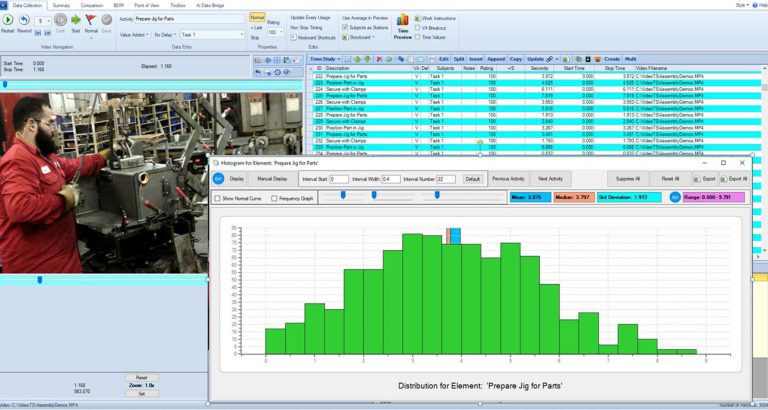The image size is (768, 410).
Task: Click the blue flag icon in video tools panel
Action: [x=259, y=72]
